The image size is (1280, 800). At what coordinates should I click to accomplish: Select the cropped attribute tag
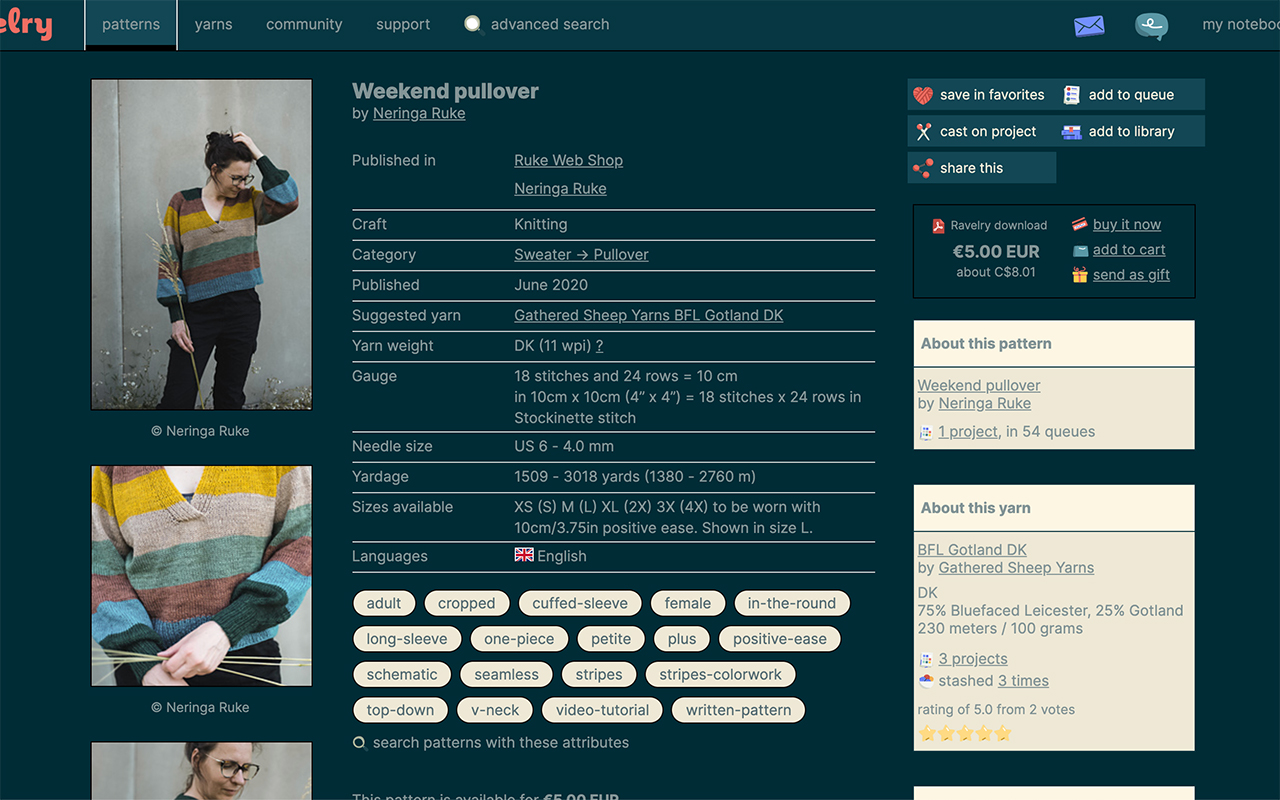467,603
